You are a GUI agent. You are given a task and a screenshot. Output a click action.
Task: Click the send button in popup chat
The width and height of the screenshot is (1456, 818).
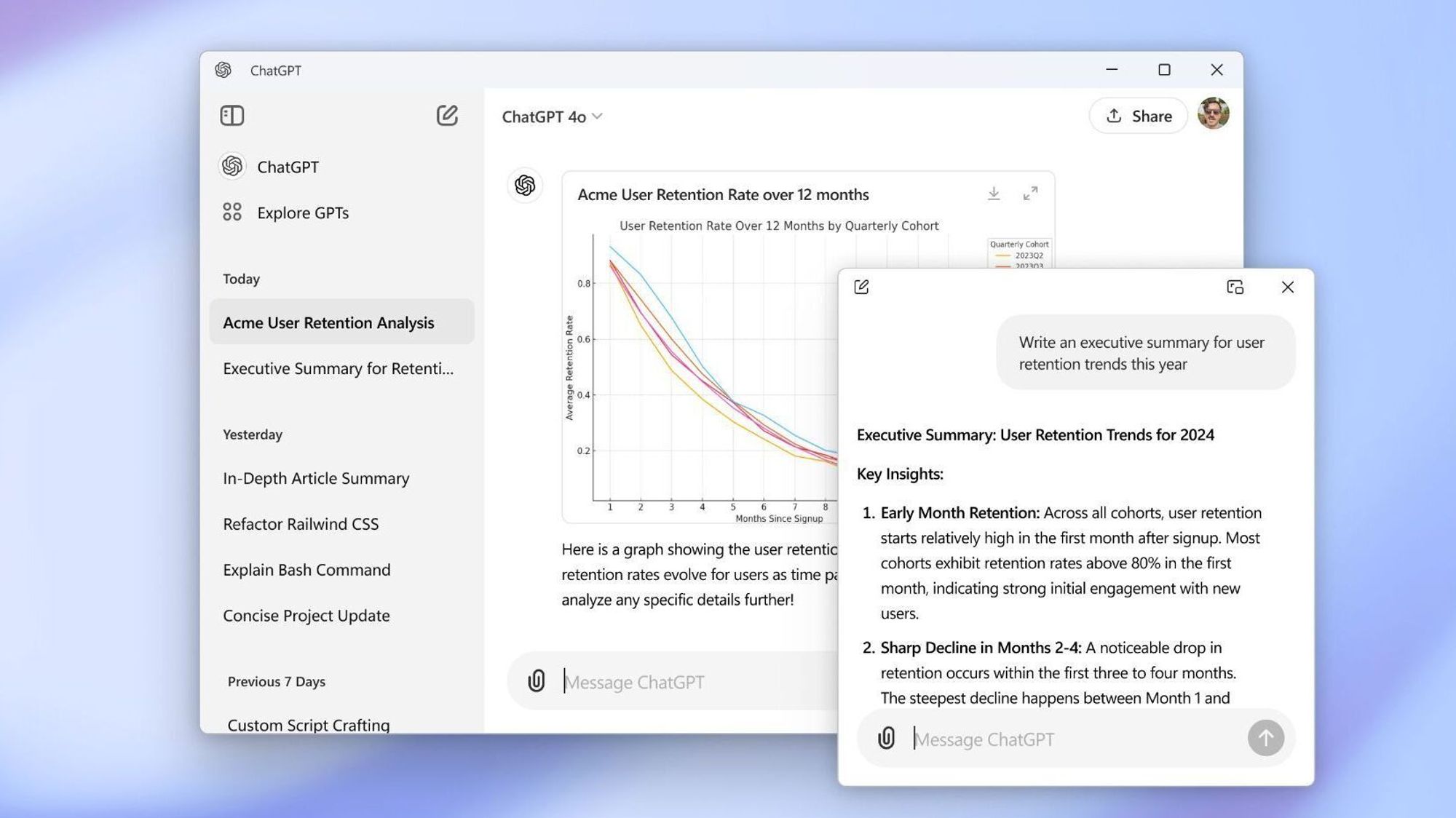tap(1267, 738)
